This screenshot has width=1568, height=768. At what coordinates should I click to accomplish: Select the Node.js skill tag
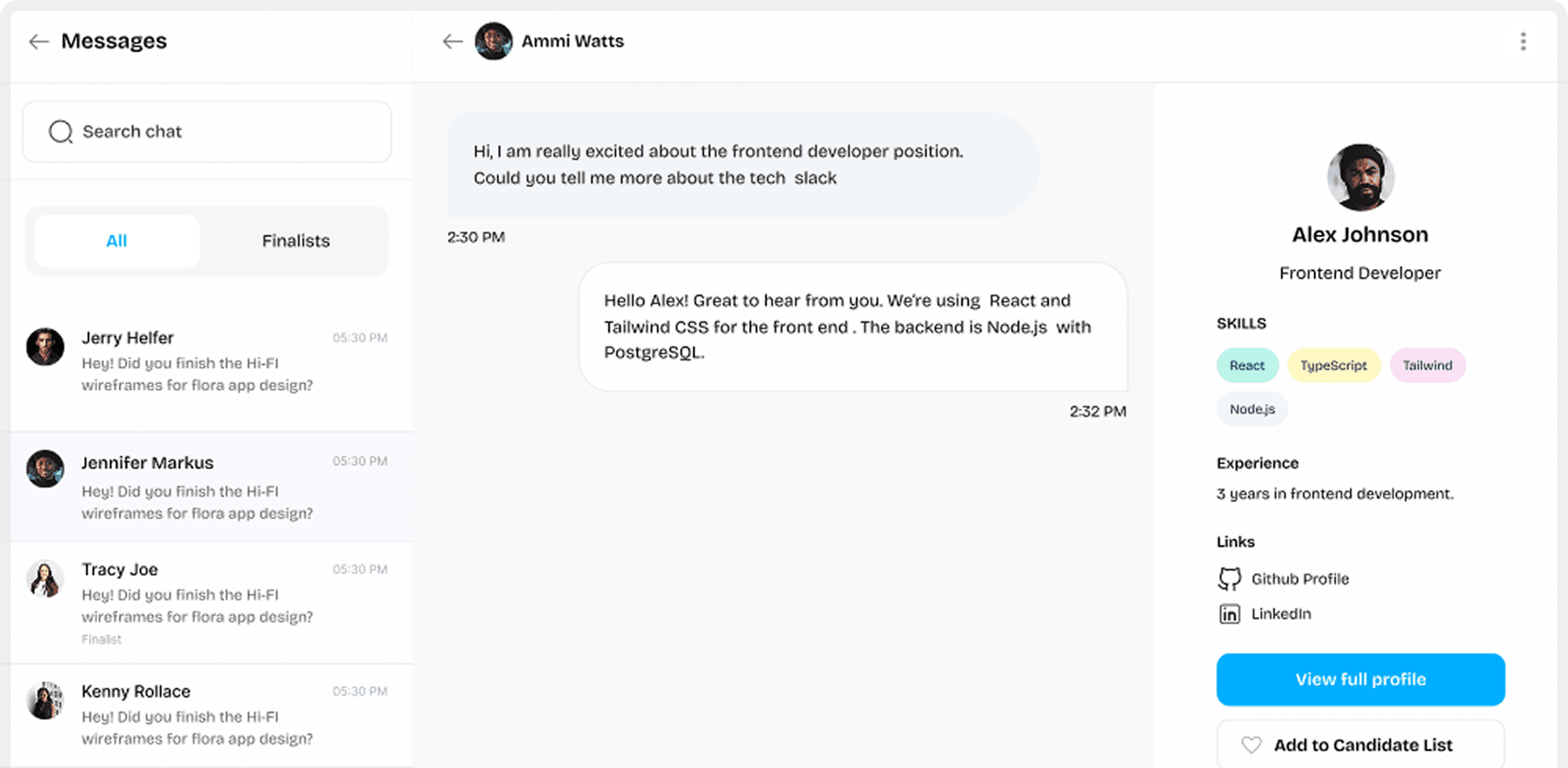point(1251,408)
